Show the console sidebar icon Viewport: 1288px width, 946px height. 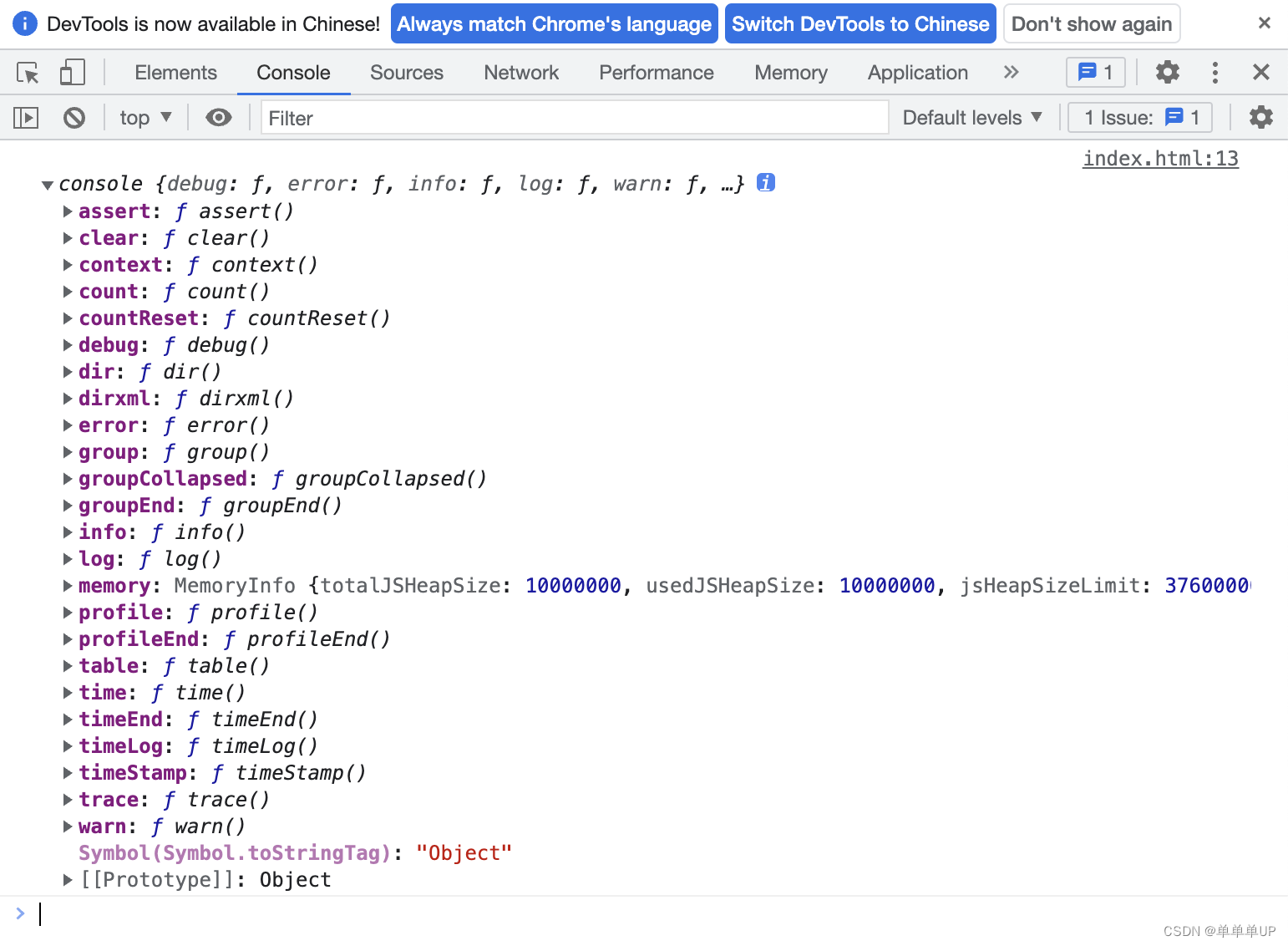pos(27,118)
